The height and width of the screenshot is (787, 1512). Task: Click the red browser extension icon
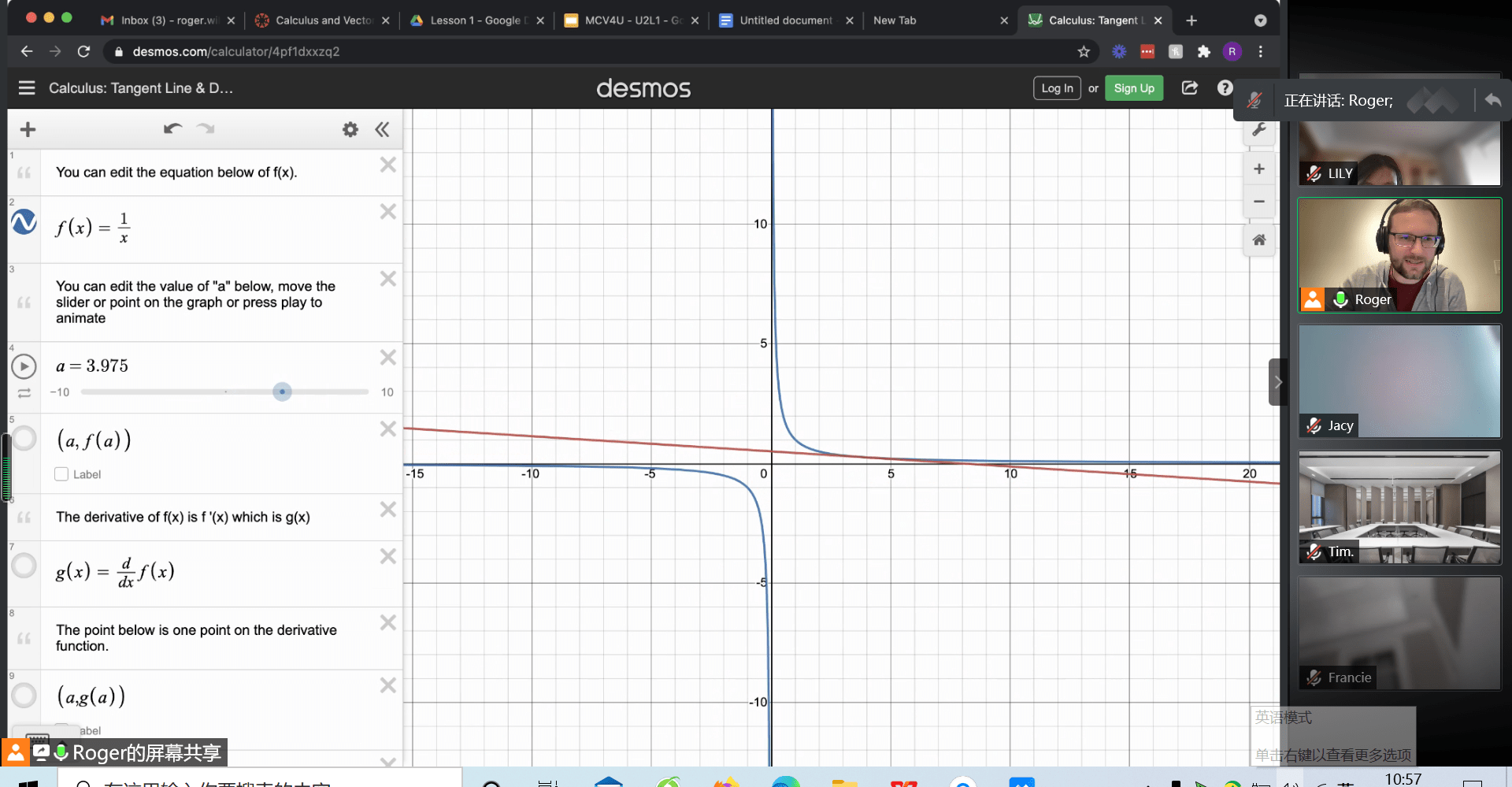pyautogui.click(x=1147, y=51)
